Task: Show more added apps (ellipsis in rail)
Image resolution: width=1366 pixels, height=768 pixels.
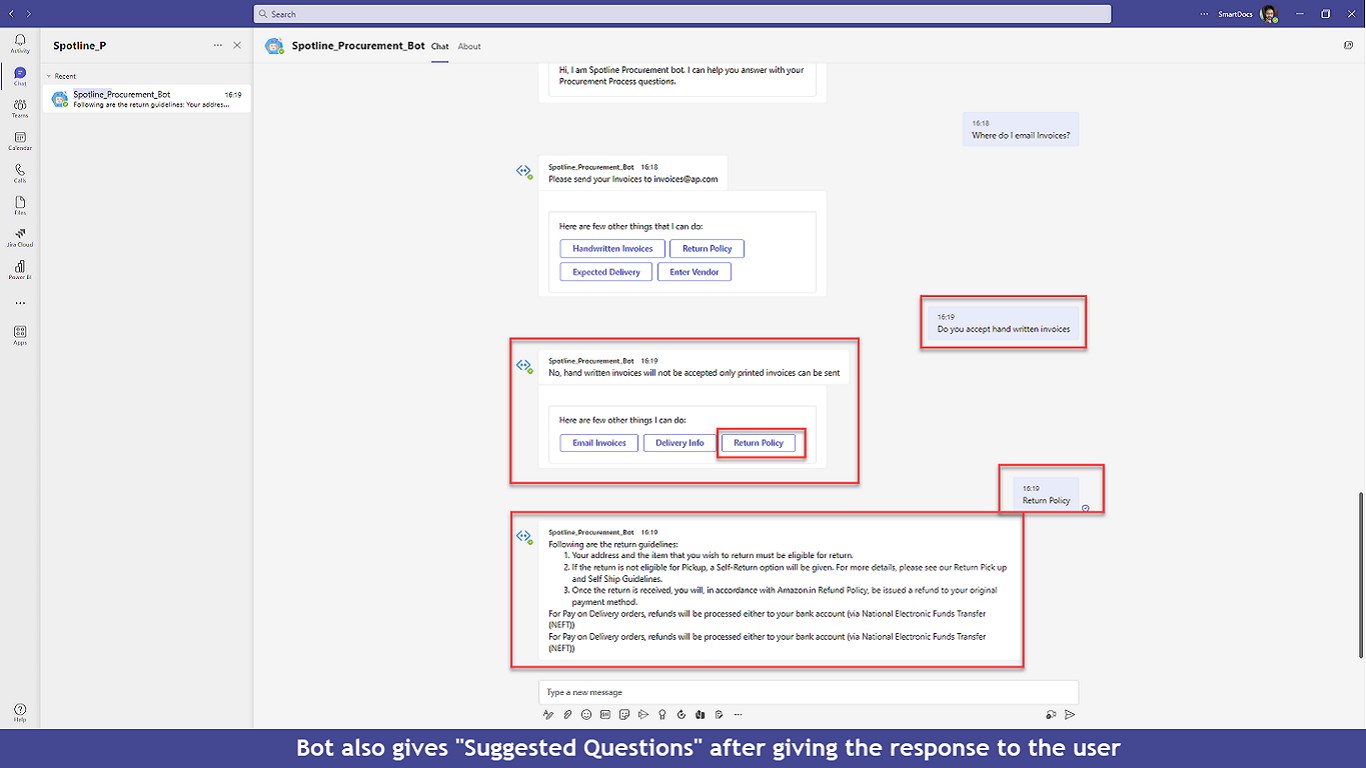Action: tap(20, 302)
